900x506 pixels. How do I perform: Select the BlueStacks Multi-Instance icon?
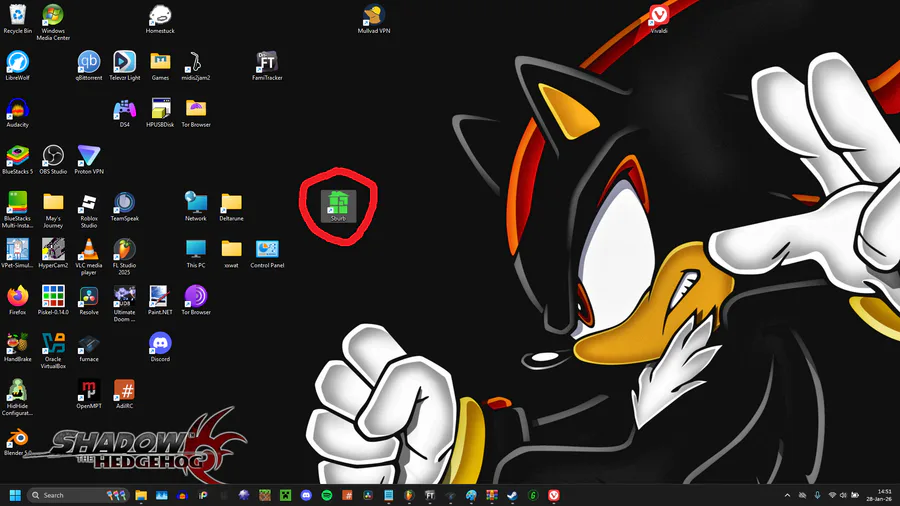pos(17,210)
